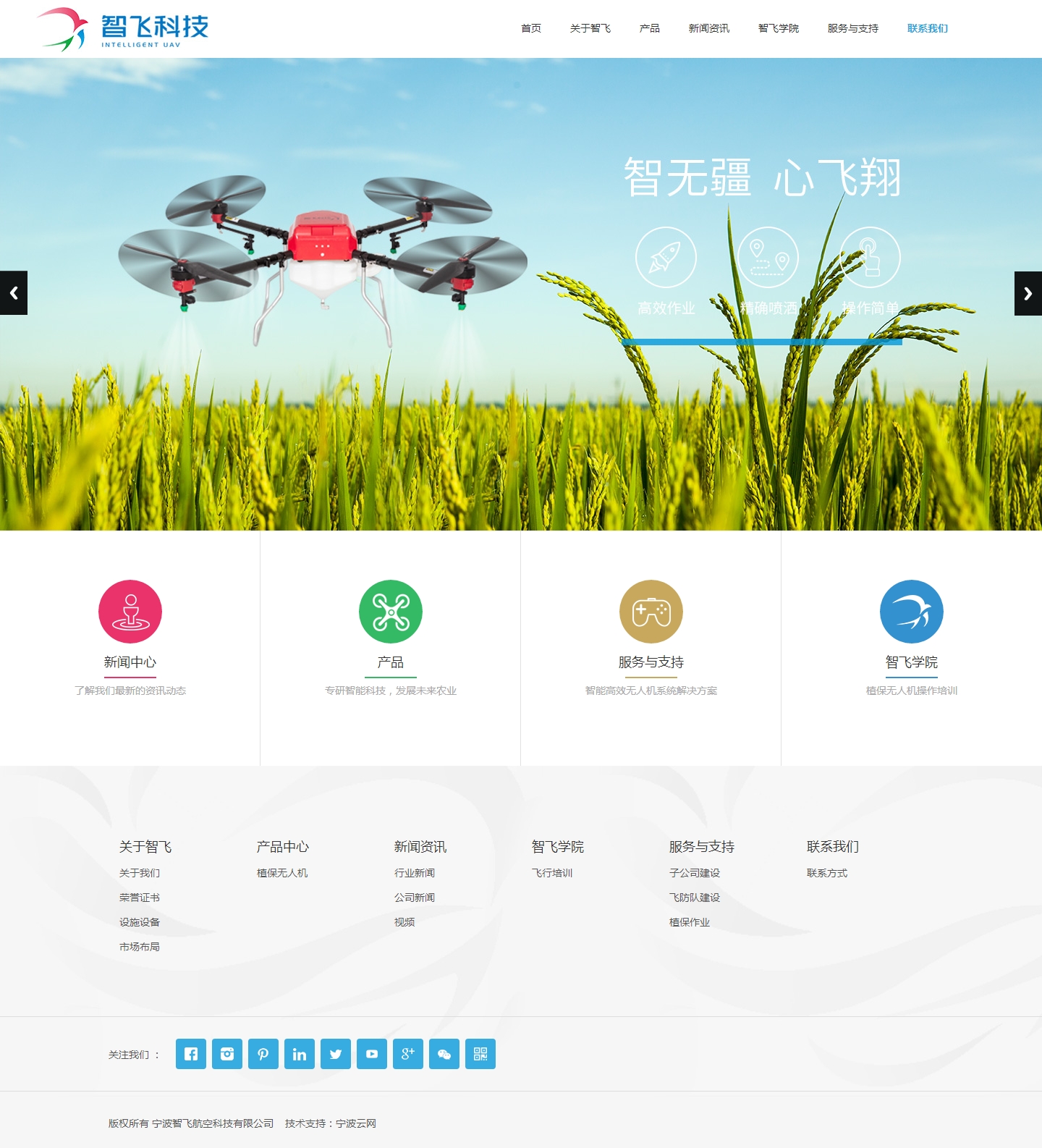
Task: Click the Pinterest icon
Action: (263, 1054)
